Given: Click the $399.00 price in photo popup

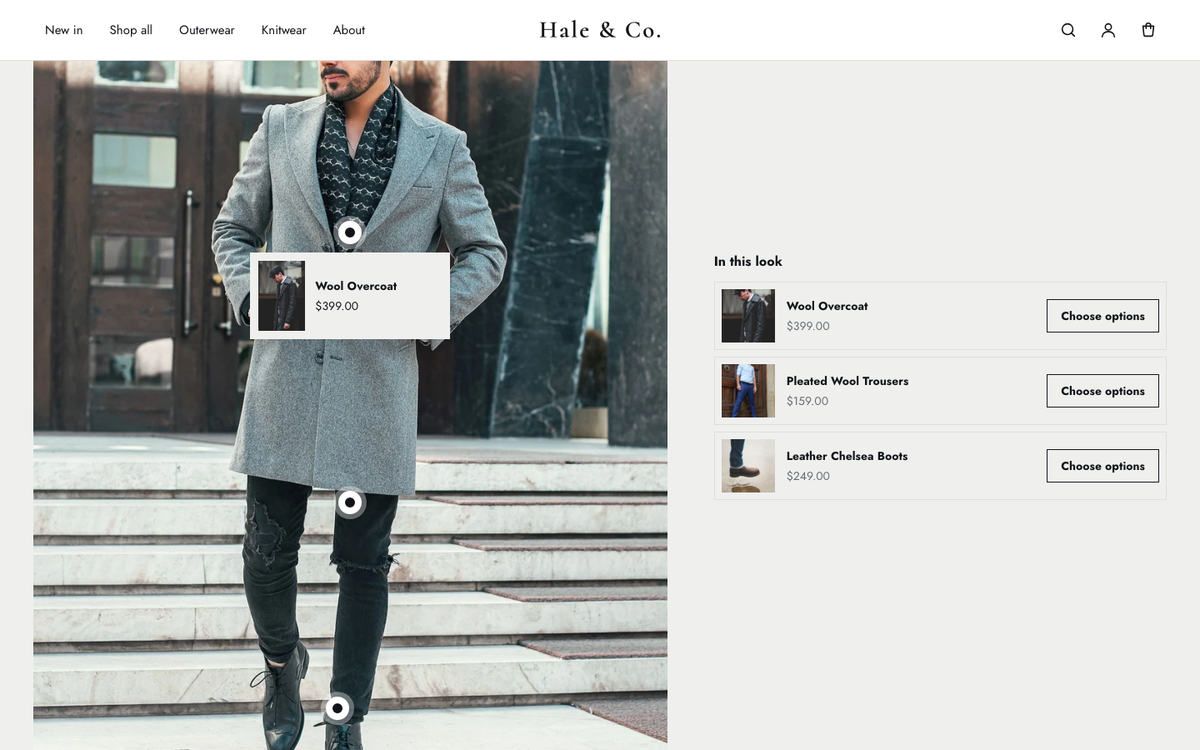Looking at the screenshot, I should 337,306.
